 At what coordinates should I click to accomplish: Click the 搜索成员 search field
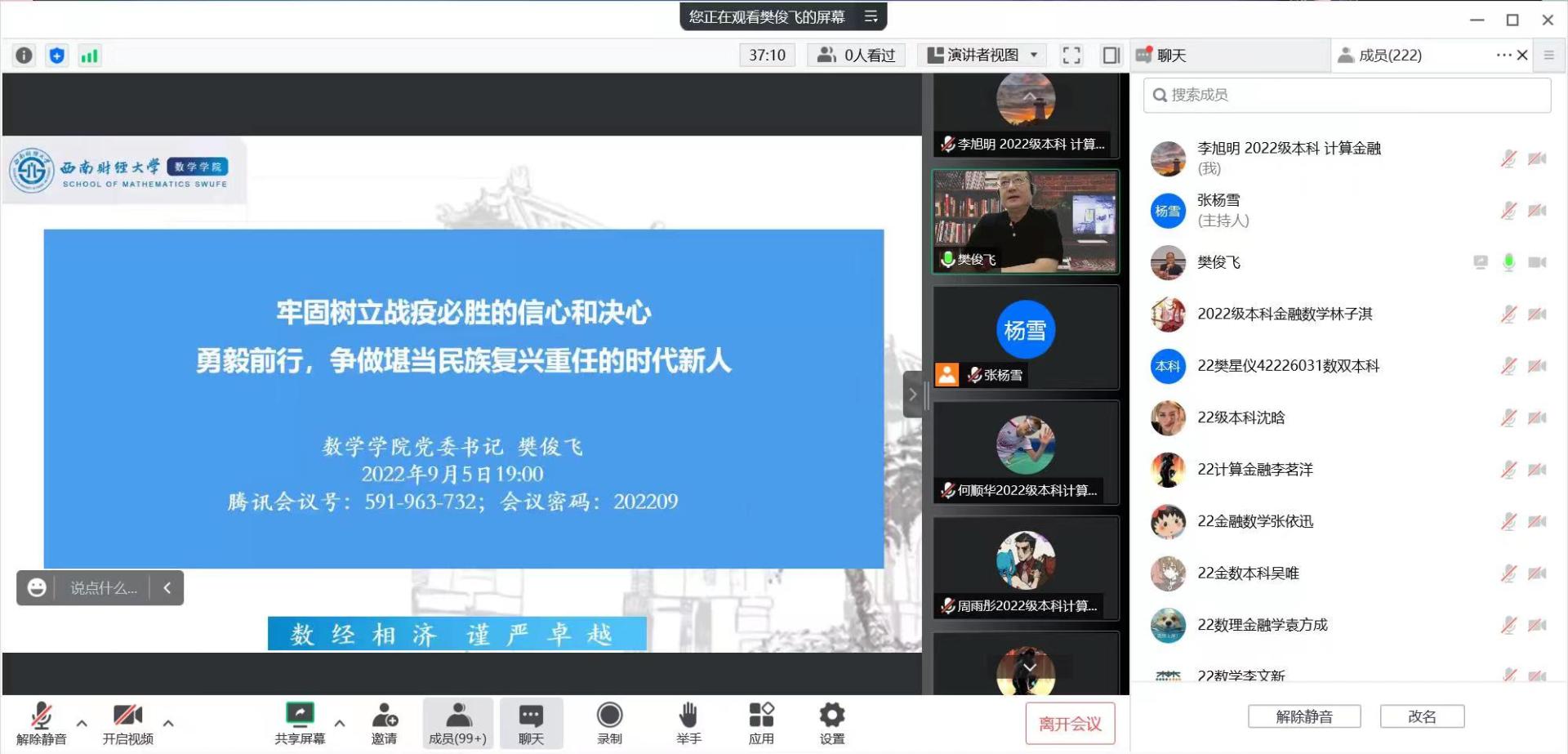click(x=1347, y=96)
